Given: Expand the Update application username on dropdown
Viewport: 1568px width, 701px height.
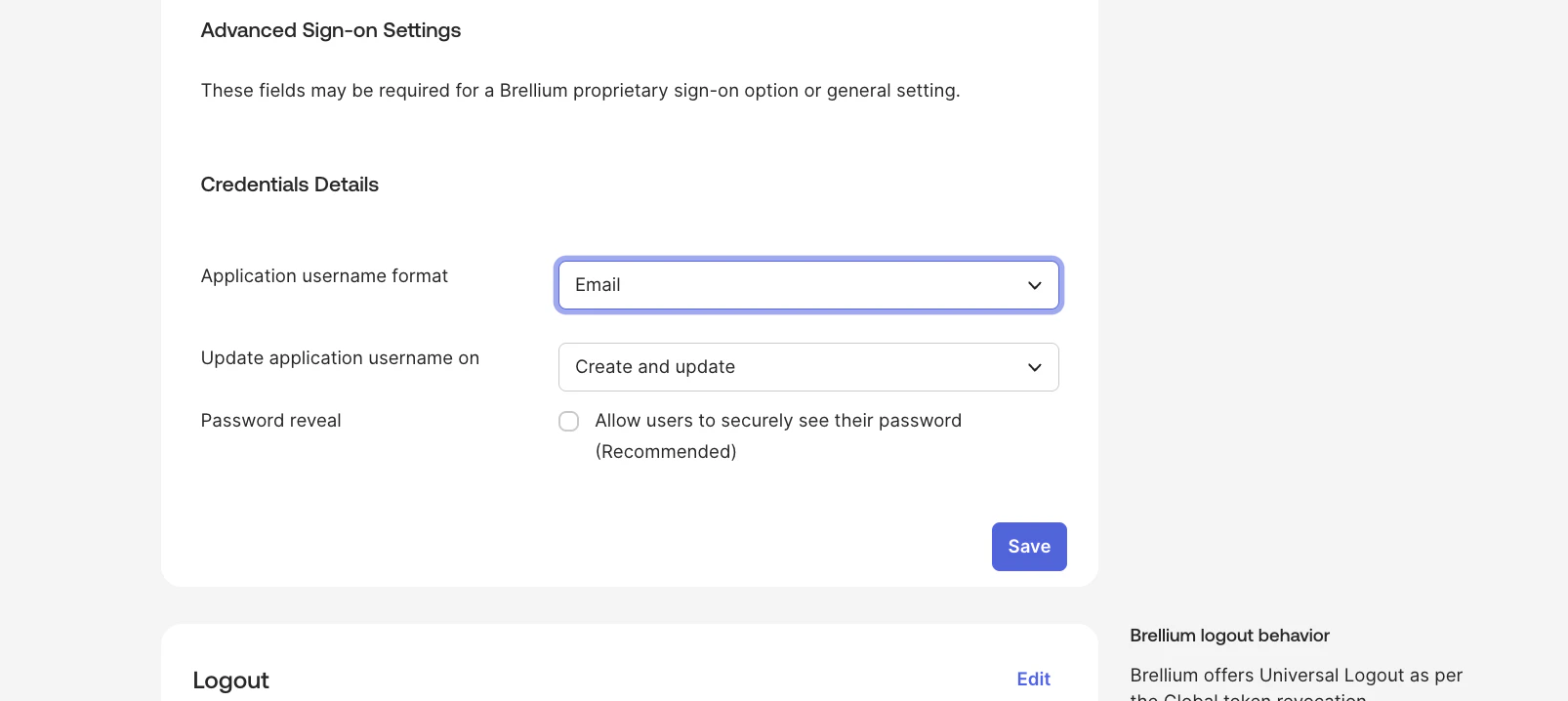Looking at the screenshot, I should pos(808,367).
